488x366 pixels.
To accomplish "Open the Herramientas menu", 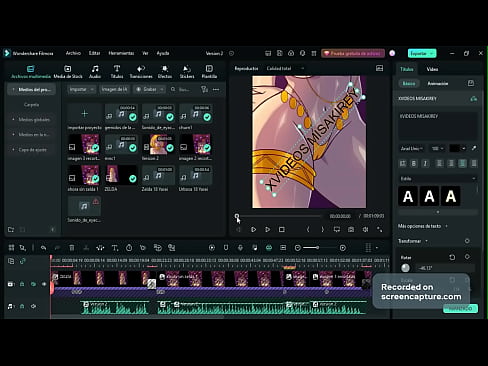I will tap(121, 53).
